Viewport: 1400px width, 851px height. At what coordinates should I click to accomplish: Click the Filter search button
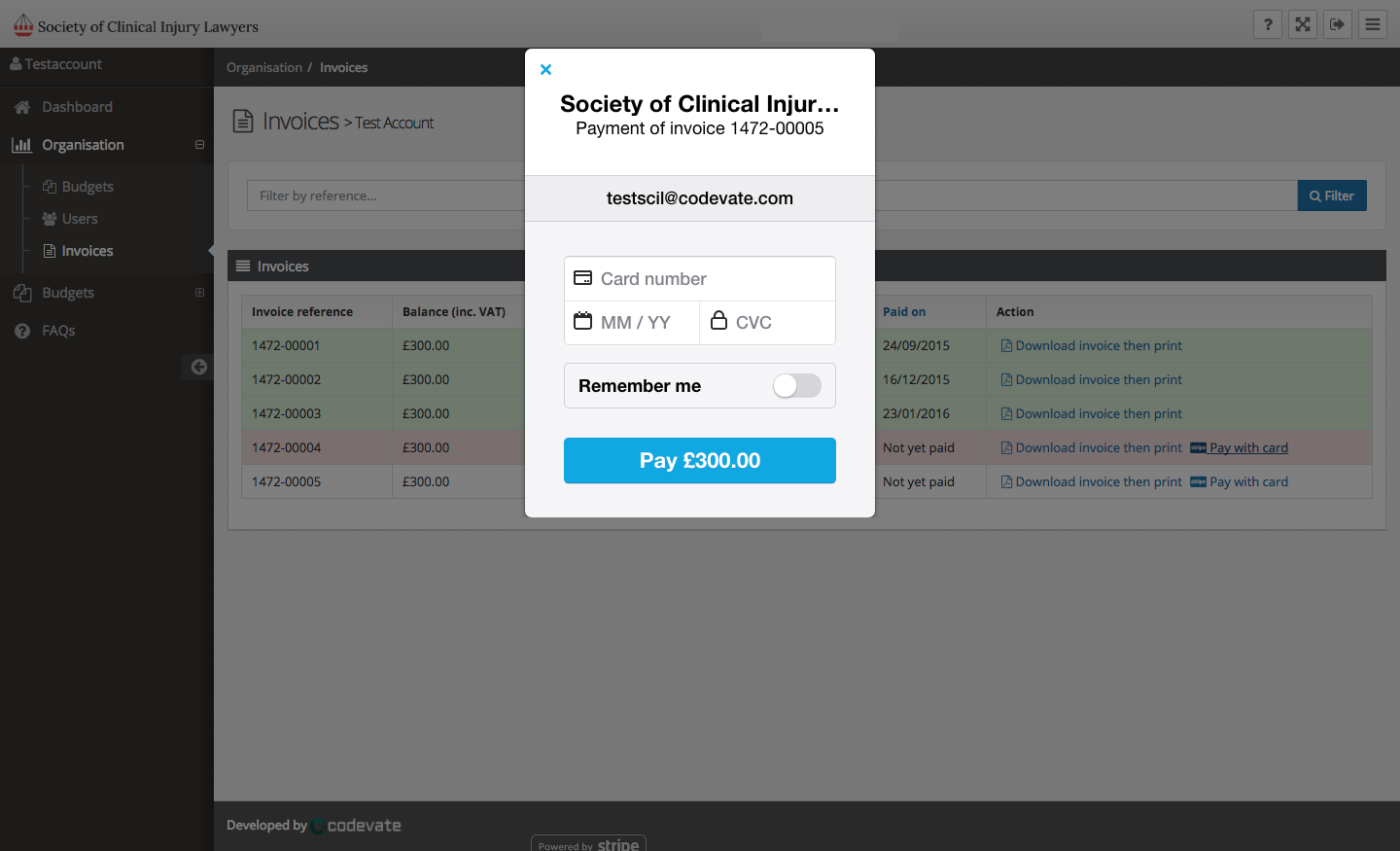coord(1332,195)
